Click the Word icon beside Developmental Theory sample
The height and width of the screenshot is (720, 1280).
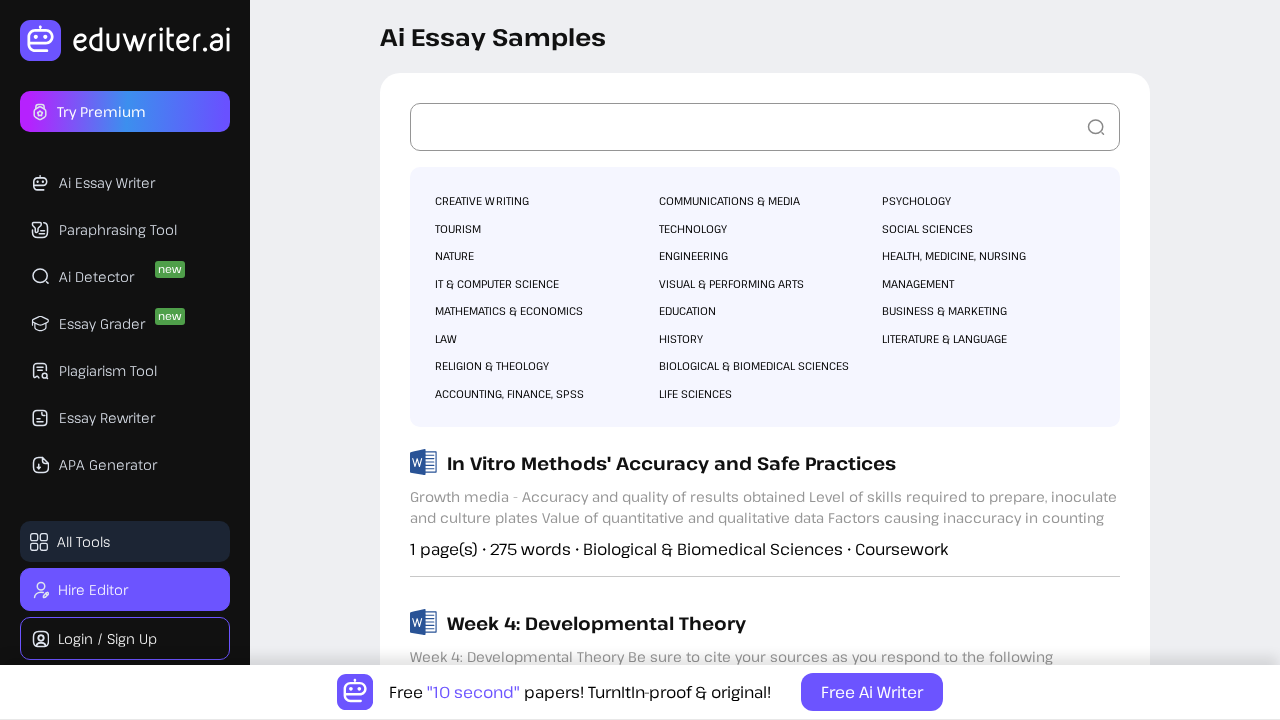click(x=423, y=622)
